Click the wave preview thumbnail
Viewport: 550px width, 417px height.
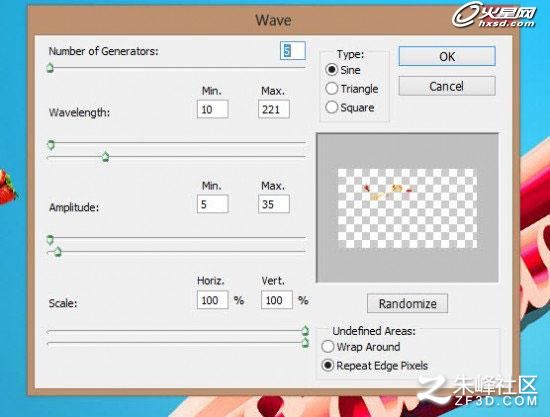407,208
